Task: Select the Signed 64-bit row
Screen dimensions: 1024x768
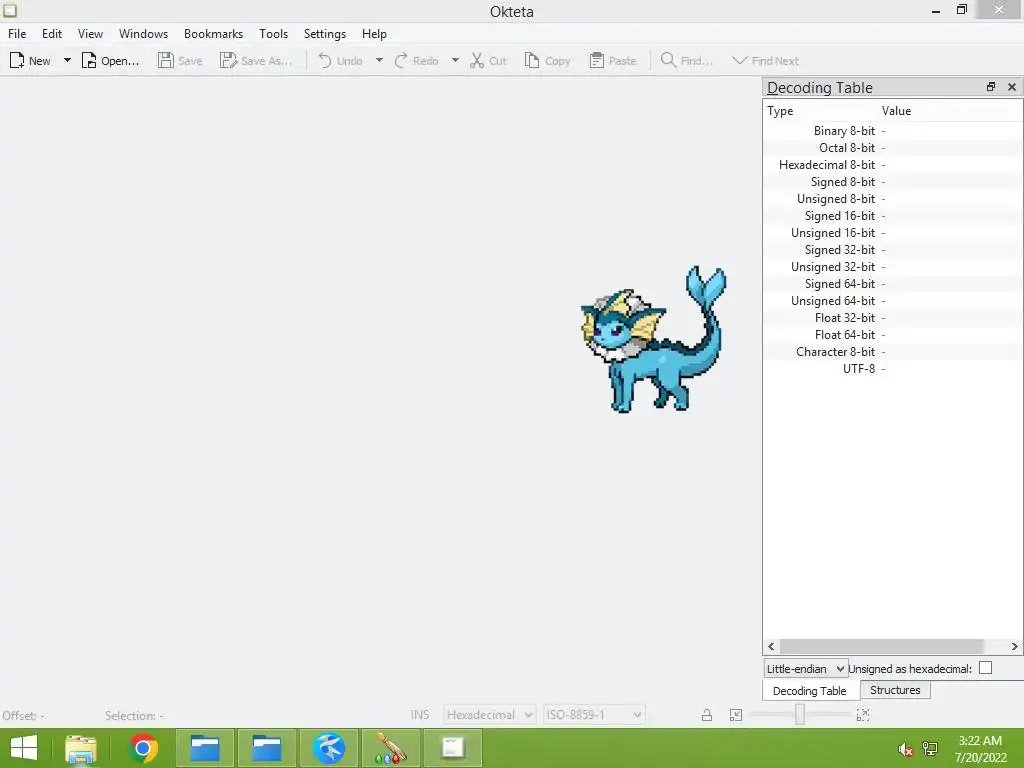Action: point(893,283)
